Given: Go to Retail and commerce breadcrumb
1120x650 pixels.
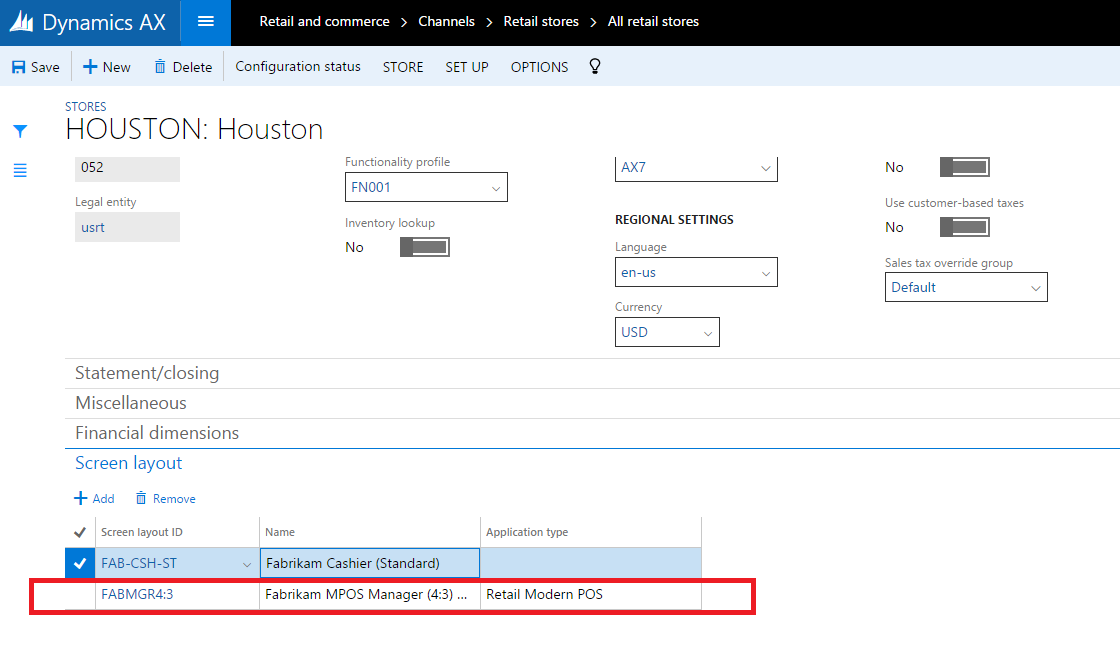Looking at the screenshot, I should pos(324,21).
